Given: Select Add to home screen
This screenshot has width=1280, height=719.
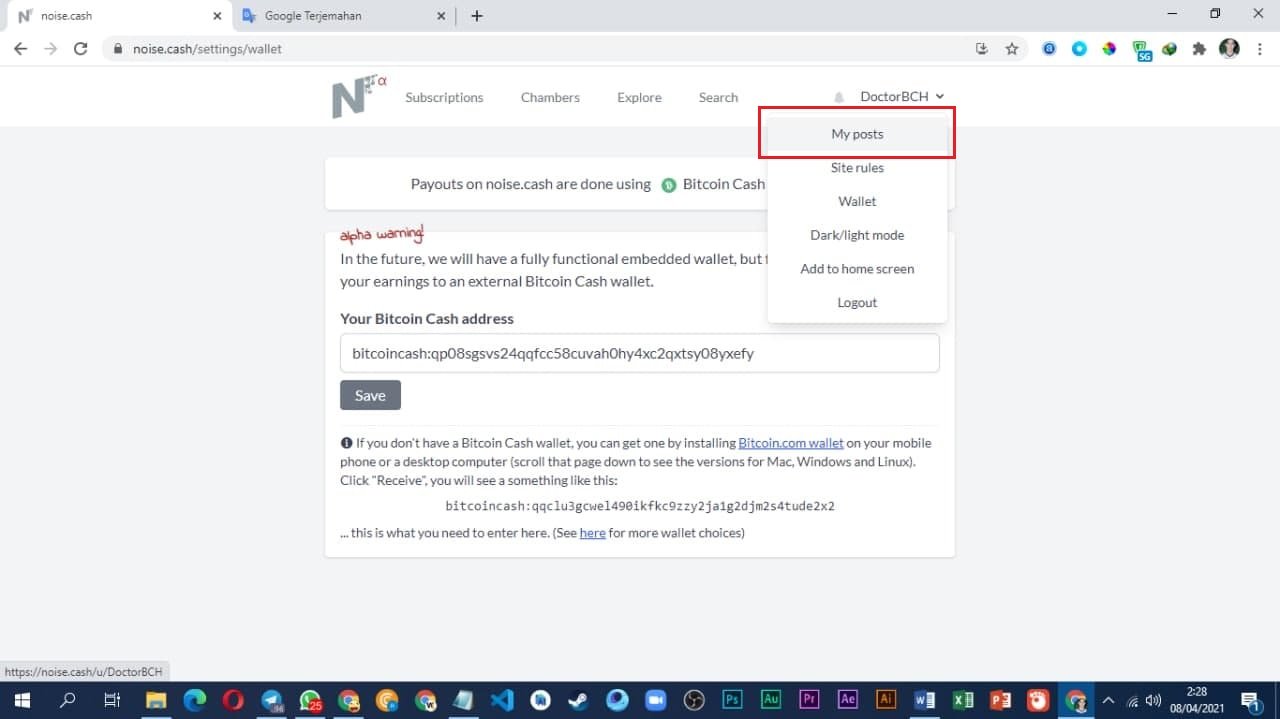Looking at the screenshot, I should coord(857,269).
